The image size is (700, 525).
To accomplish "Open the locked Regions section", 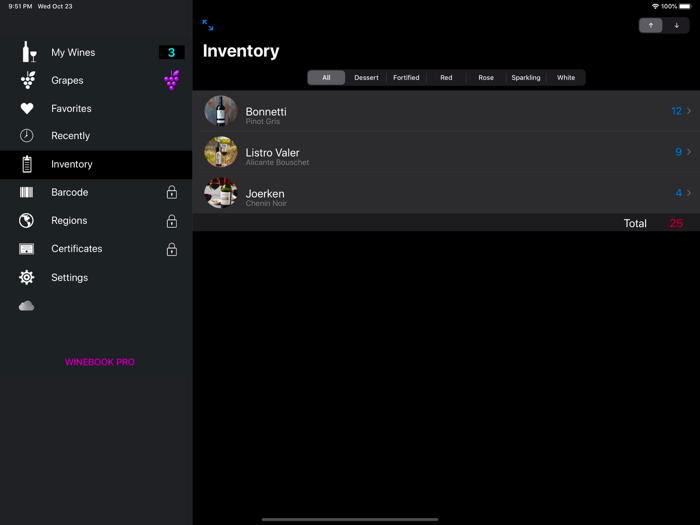I will pyautogui.click(x=96, y=221).
